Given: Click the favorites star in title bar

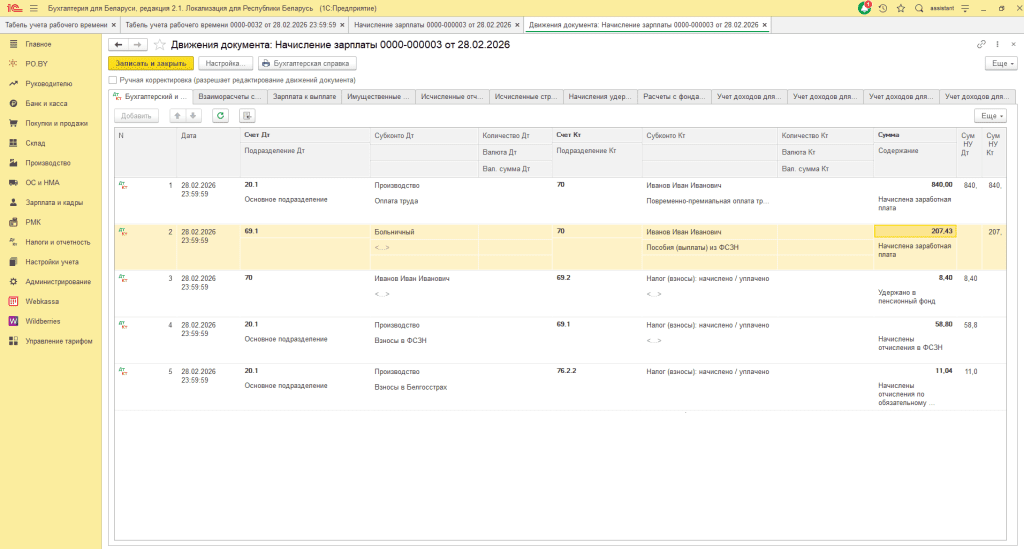Looking at the screenshot, I should coord(900,7).
